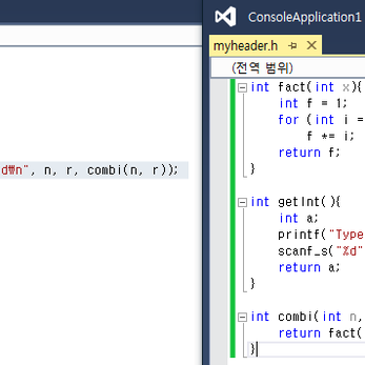The width and height of the screenshot is (365, 365).
Task: Collapse the fact function block
Action: [242, 88]
